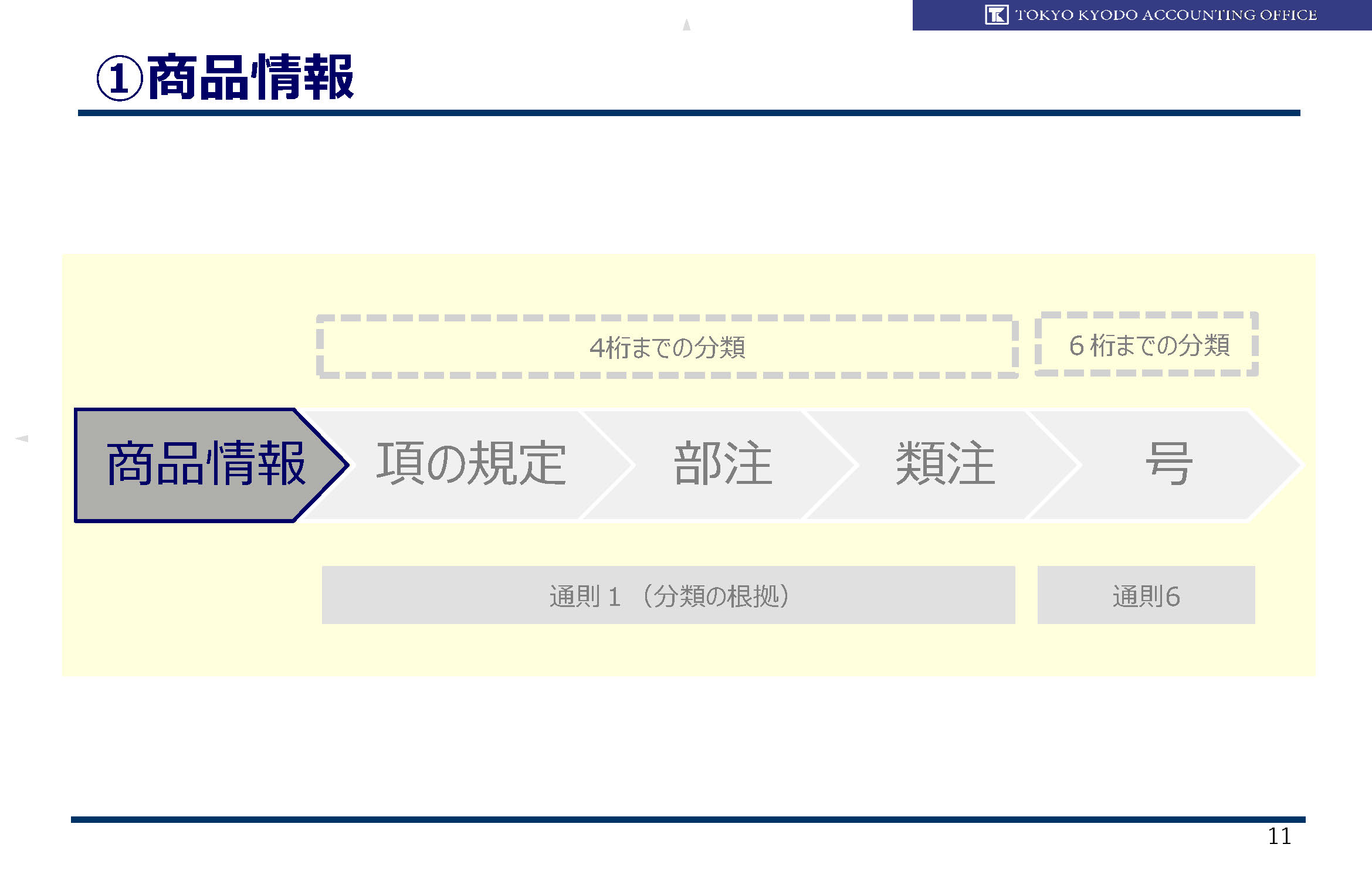This screenshot has width=1372, height=878.
Task: Select the 類注 chevron step
Action: 945,465
